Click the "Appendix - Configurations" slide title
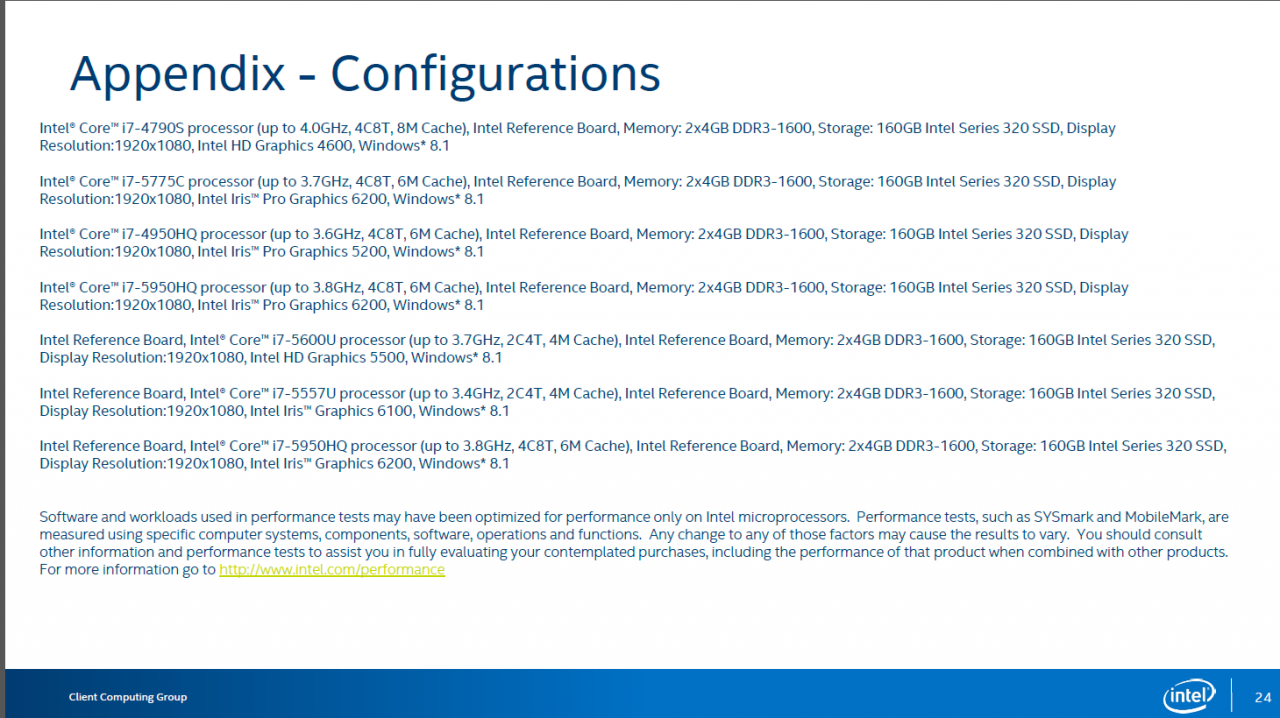Screen dimensions: 1280x718 point(365,73)
